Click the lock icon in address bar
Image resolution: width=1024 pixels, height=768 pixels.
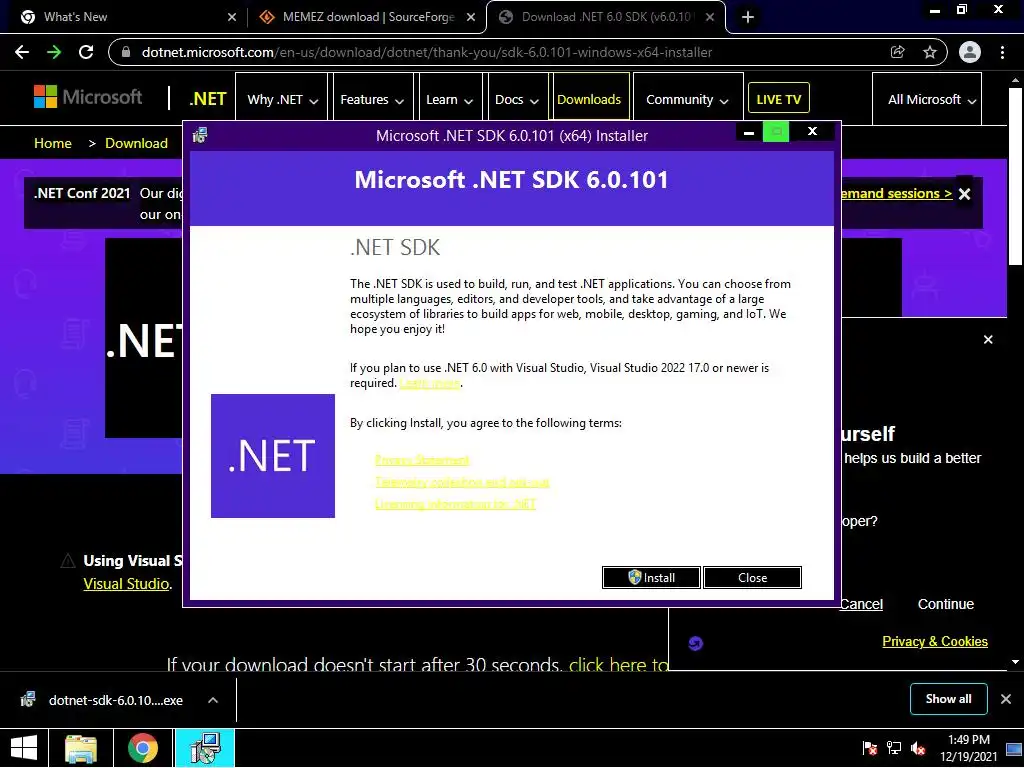(127, 52)
